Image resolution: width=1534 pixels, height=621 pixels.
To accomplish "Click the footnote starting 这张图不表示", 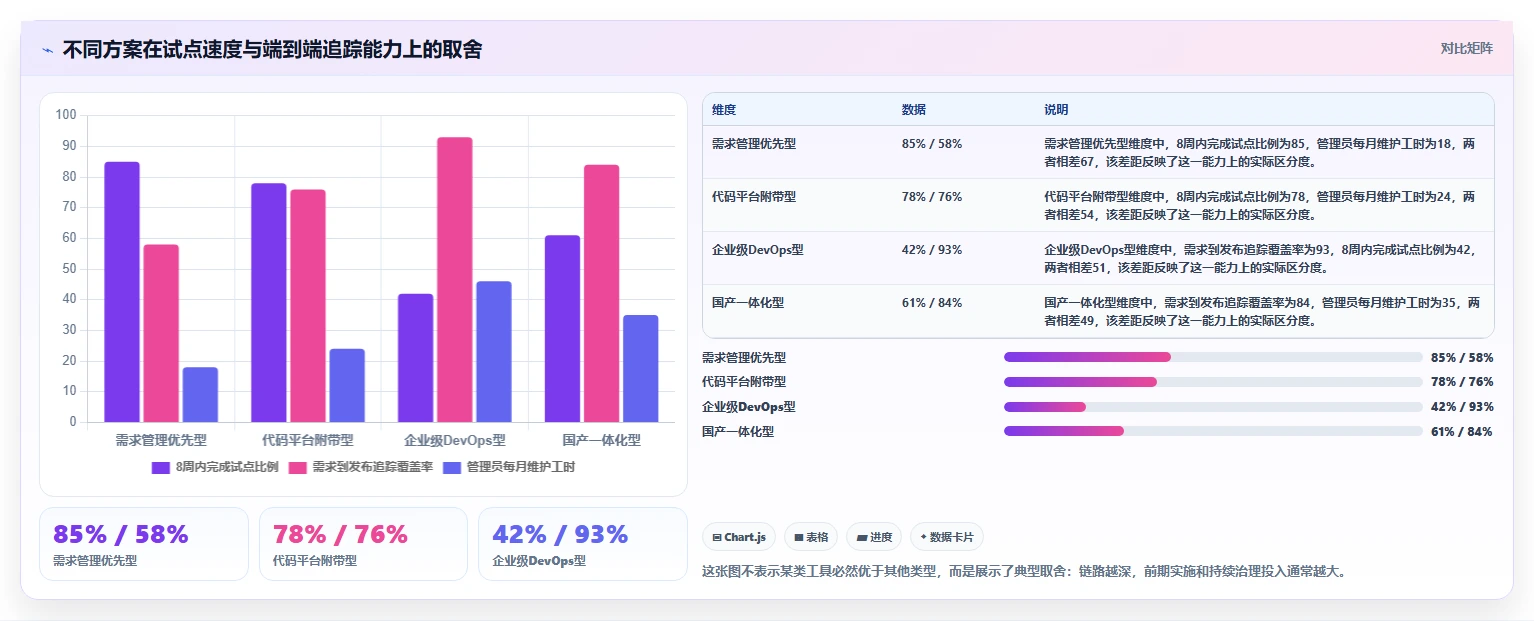I will 1025,571.
